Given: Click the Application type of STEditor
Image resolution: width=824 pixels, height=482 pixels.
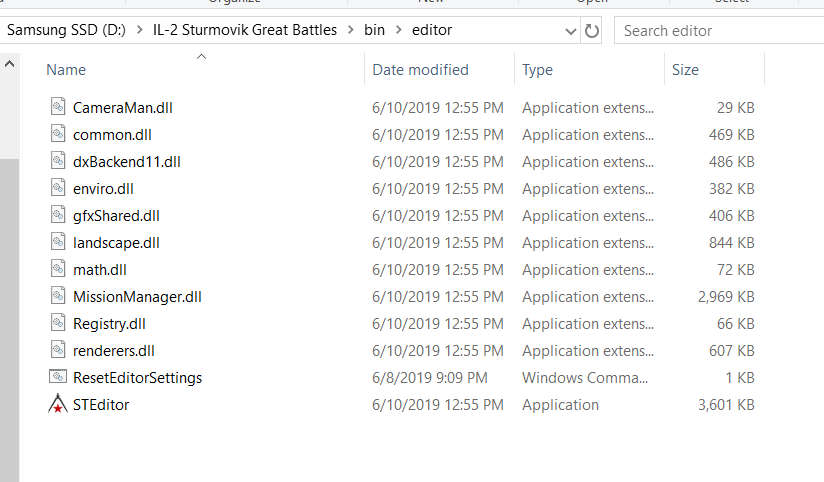Looking at the screenshot, I should coord(560,405).
